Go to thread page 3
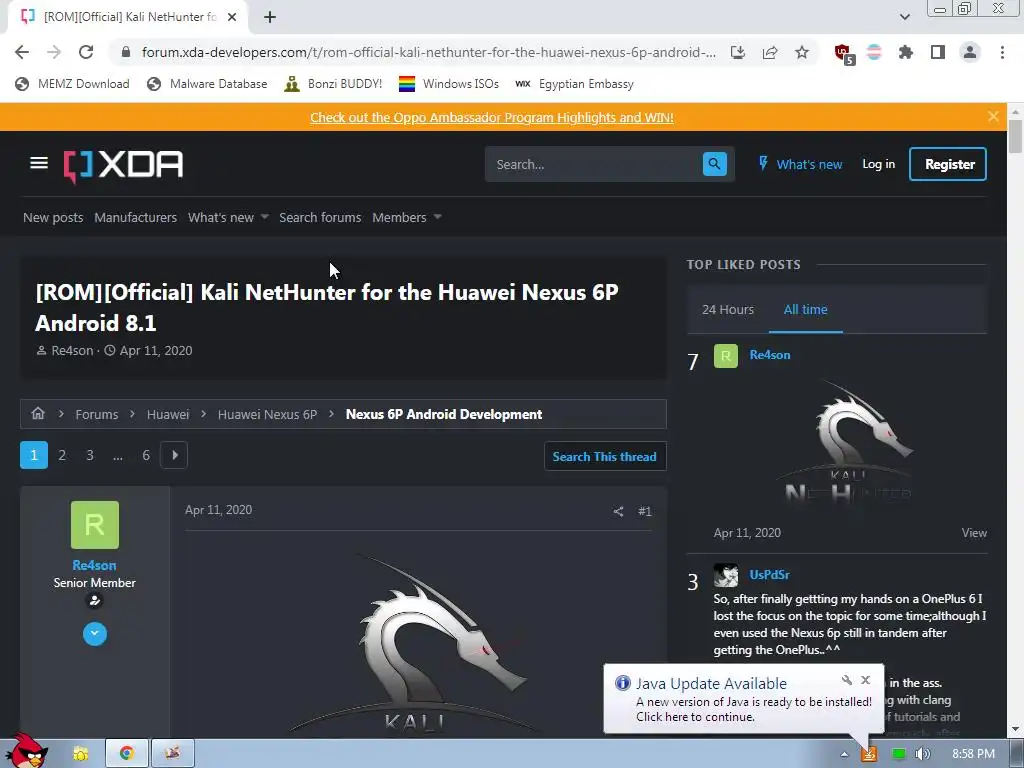 [x=90, y=455]
